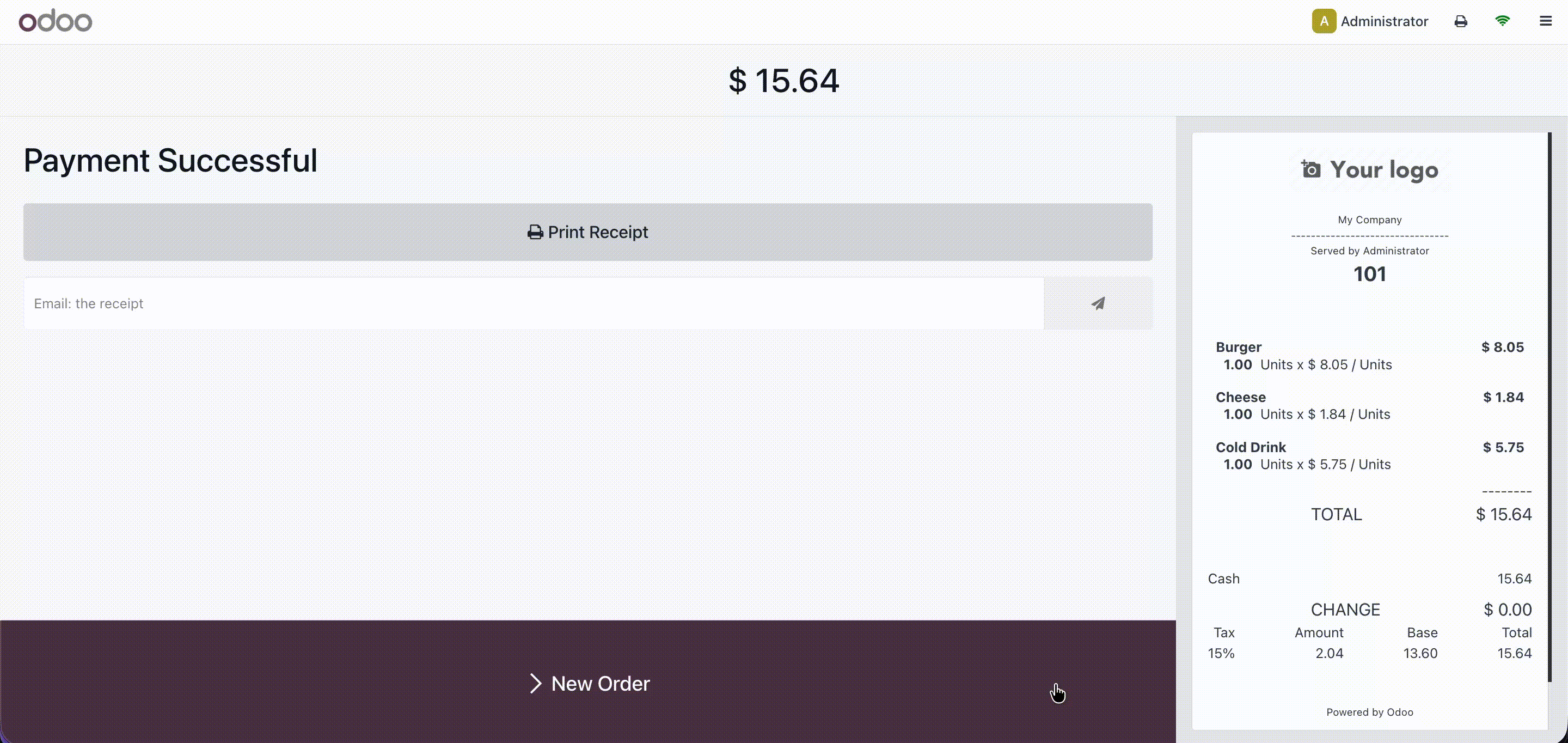Check the Wi-Fi connection status icon
The height and width of the screenshot is (743, 1568).
[x=1502, y=21]
